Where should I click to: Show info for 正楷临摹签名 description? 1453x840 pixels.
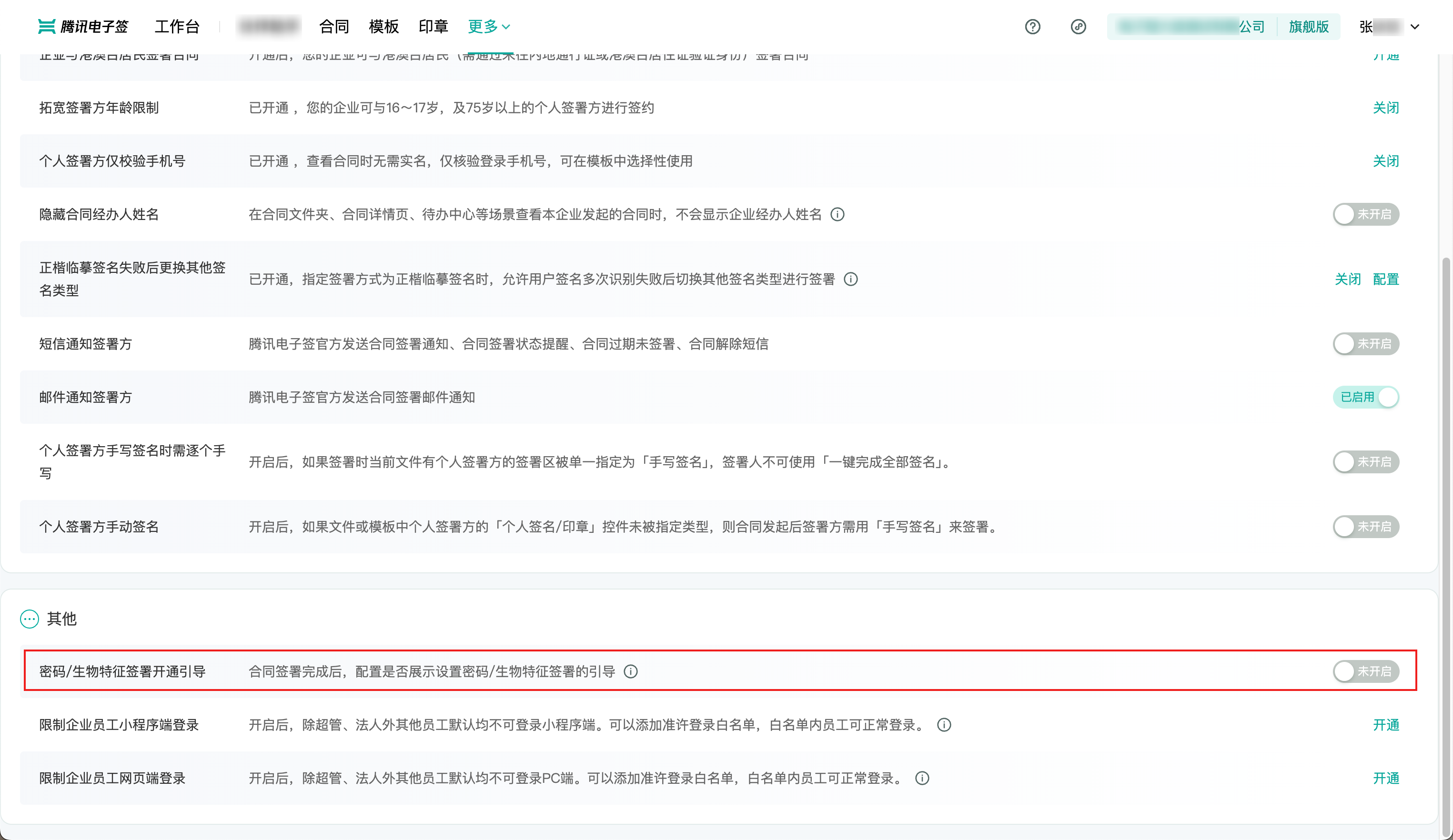pos(850,279)
